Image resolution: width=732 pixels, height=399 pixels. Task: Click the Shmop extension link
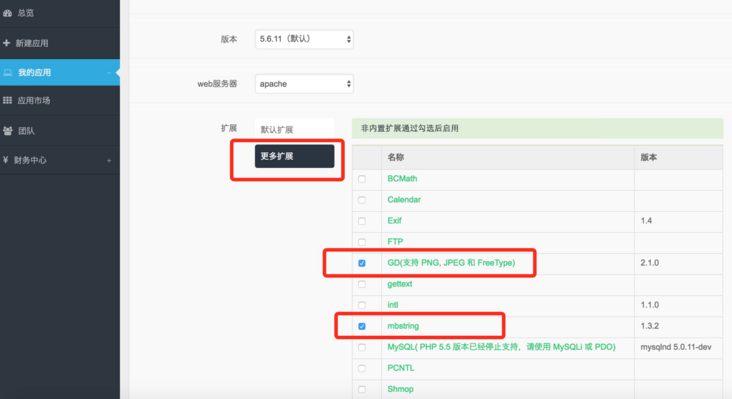(x=400, y=389)
